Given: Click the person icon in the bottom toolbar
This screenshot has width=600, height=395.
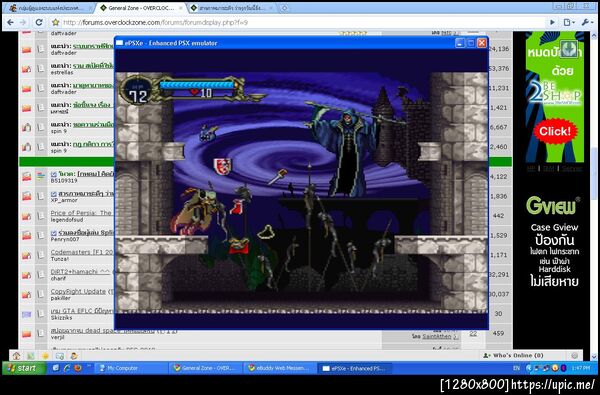Looking at the screenshot, I should tap(74, 356).
